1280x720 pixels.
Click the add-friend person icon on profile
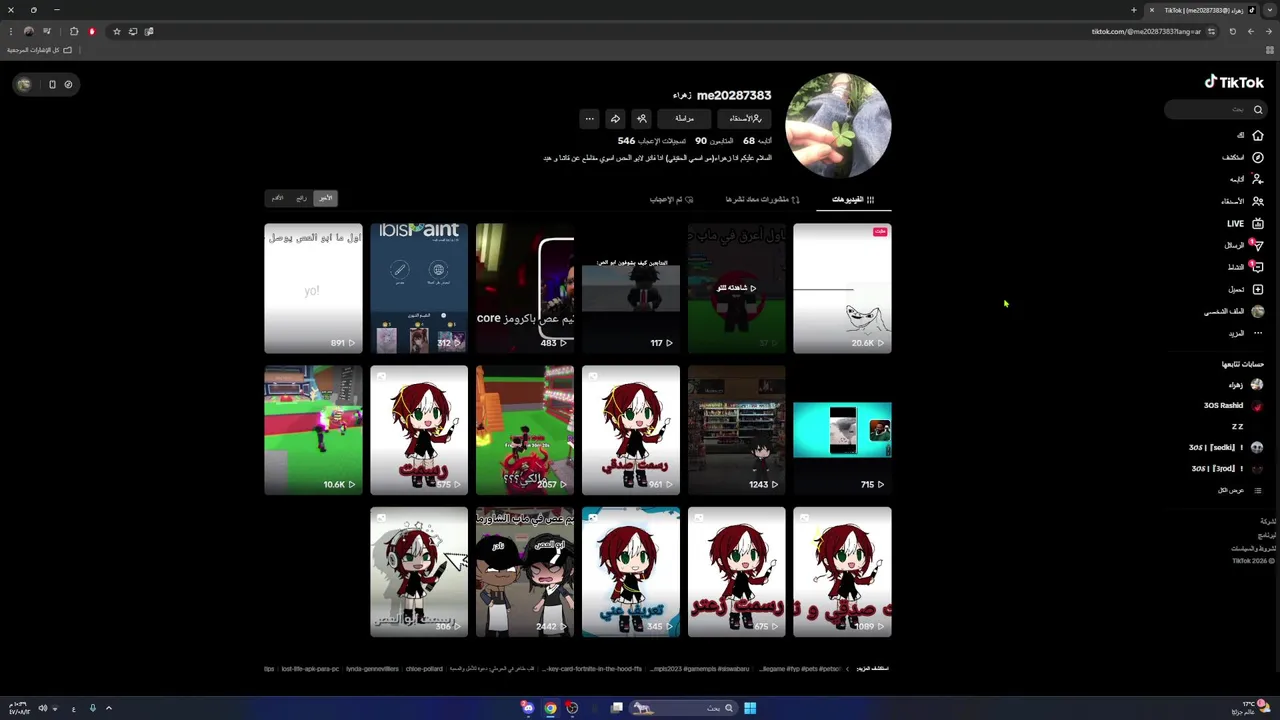[x=642, y=118]
